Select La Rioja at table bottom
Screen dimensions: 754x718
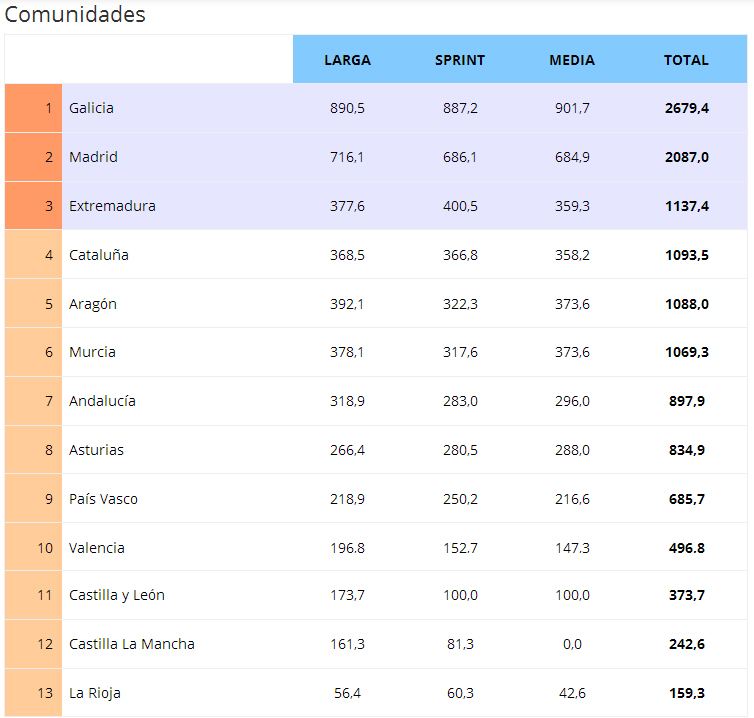[x=95, y=693]
